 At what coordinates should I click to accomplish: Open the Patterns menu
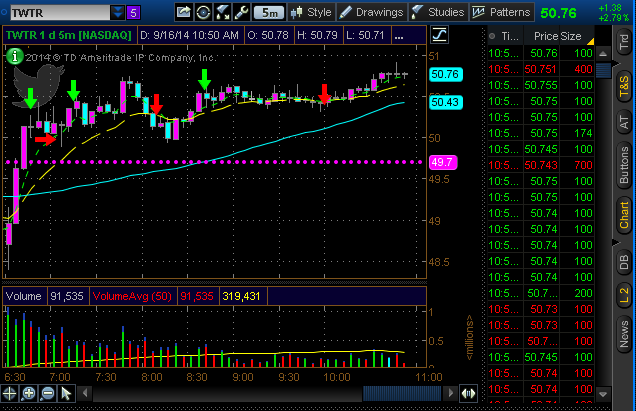tap(502, 13)
